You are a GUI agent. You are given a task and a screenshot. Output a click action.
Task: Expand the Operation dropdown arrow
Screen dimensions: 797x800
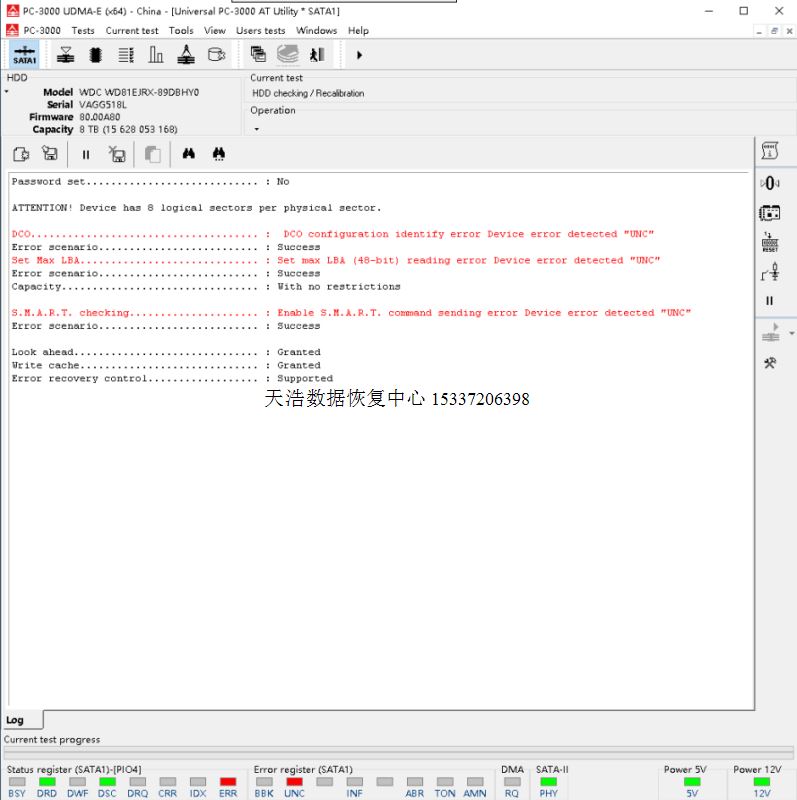(x=256, y=129)
